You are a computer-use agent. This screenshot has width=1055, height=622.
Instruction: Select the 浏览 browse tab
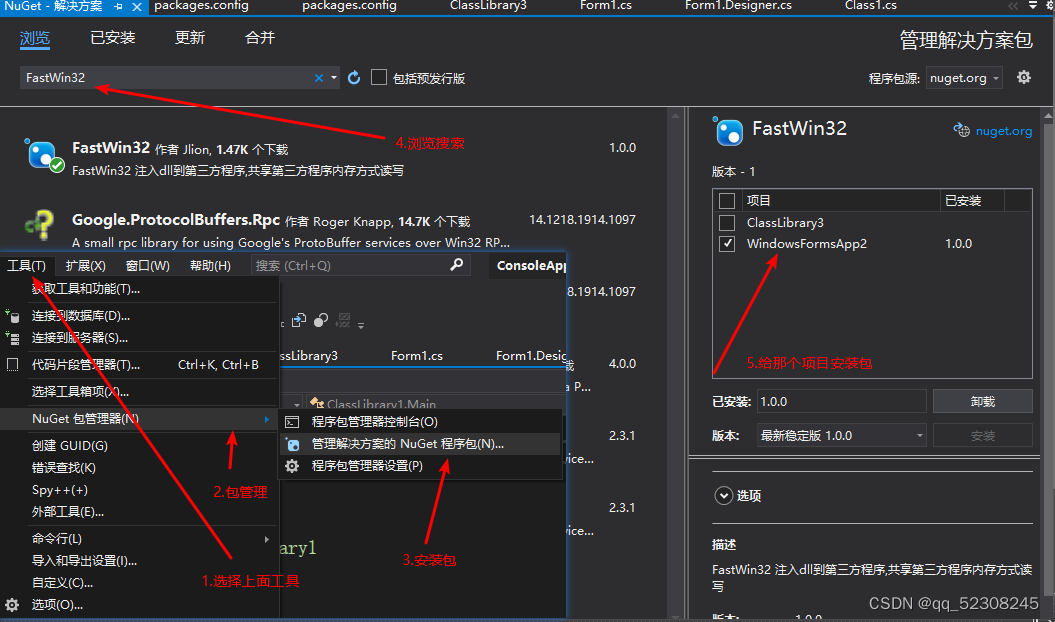point(35,38)
